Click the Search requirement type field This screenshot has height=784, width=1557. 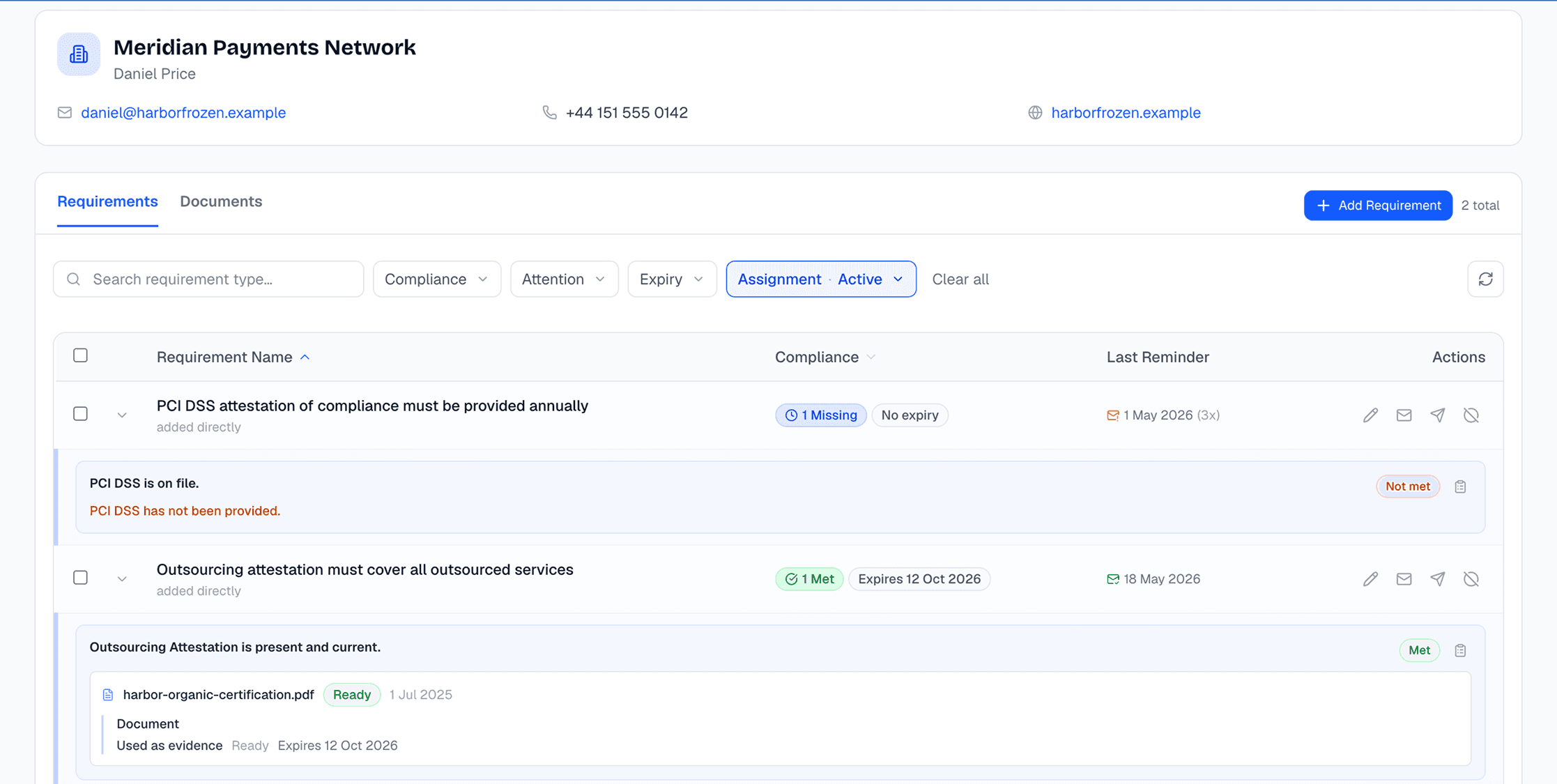[208, 279]
